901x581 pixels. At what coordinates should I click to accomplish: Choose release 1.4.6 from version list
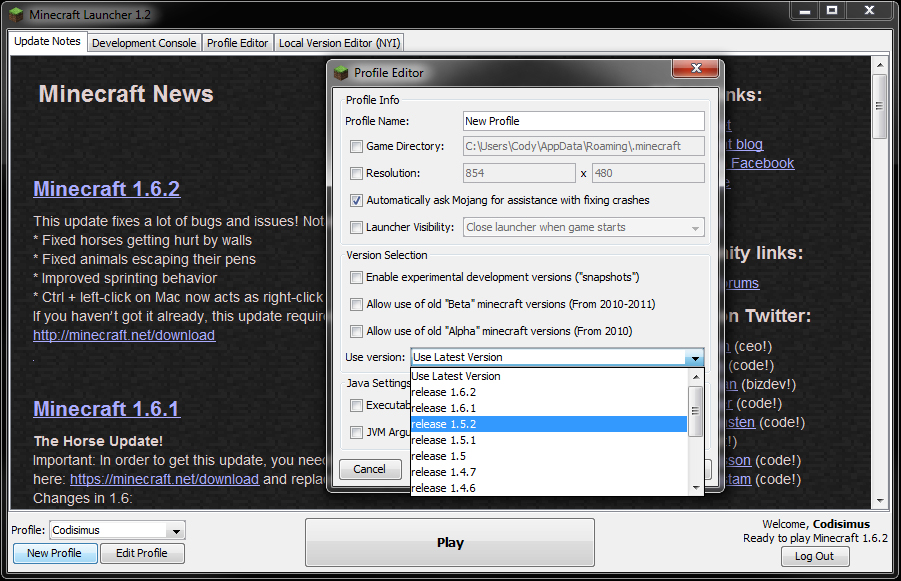click(549, 488)
